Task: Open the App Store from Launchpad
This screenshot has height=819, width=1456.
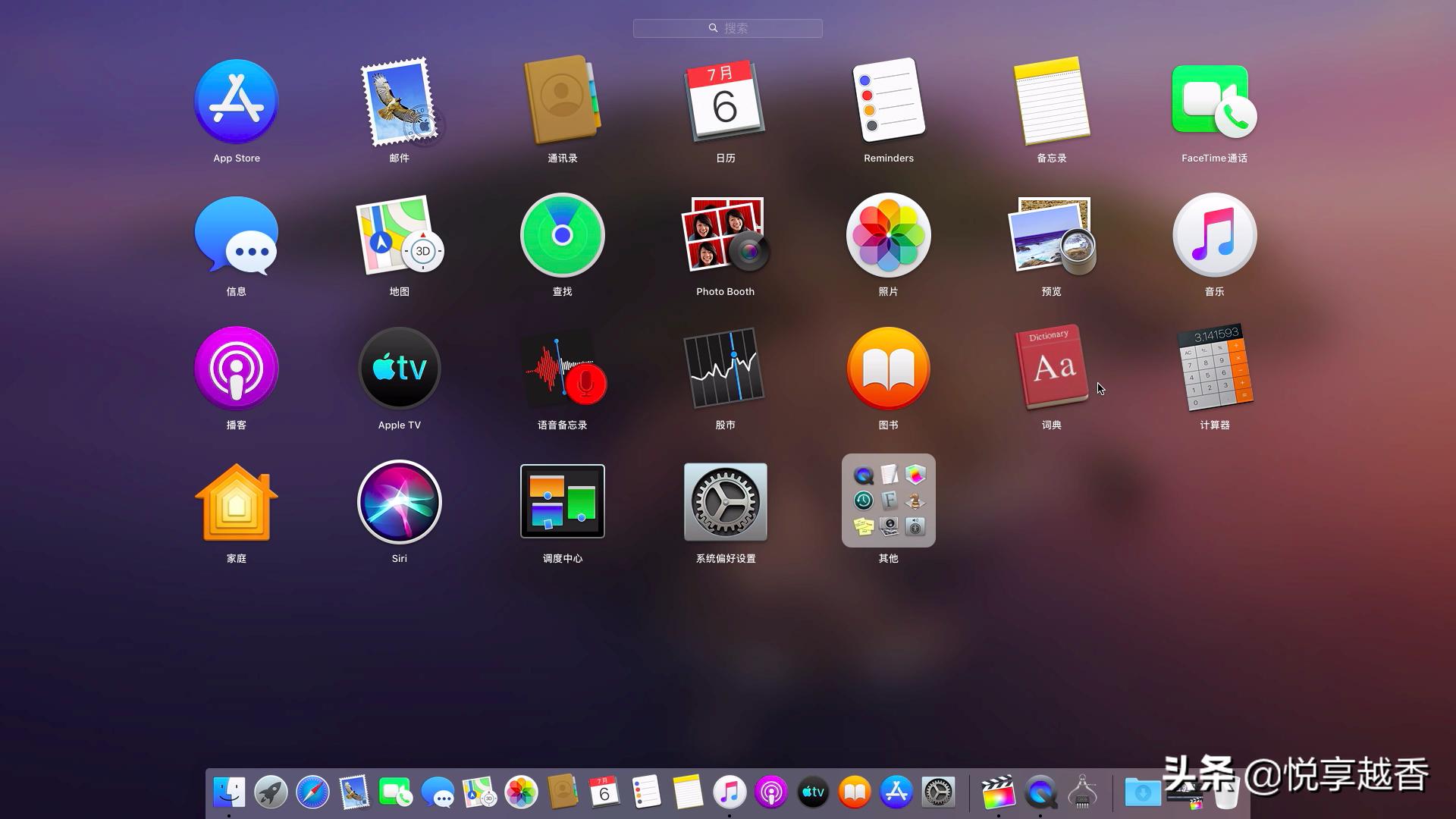Action: tap(236, 101)
